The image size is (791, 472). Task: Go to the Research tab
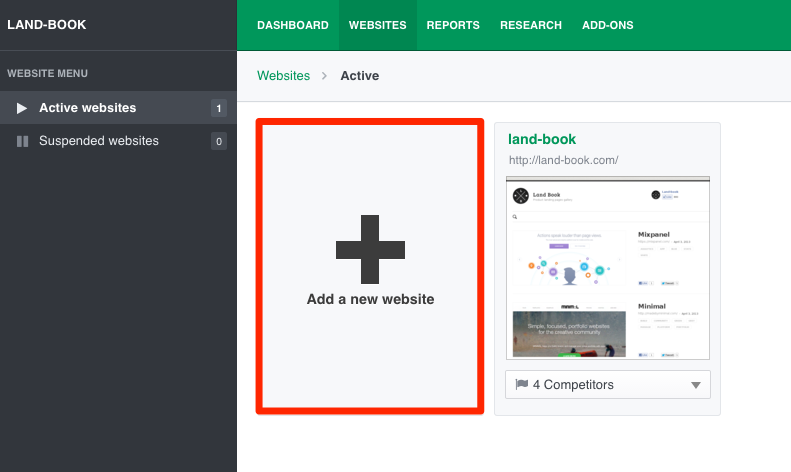point(530,25)
